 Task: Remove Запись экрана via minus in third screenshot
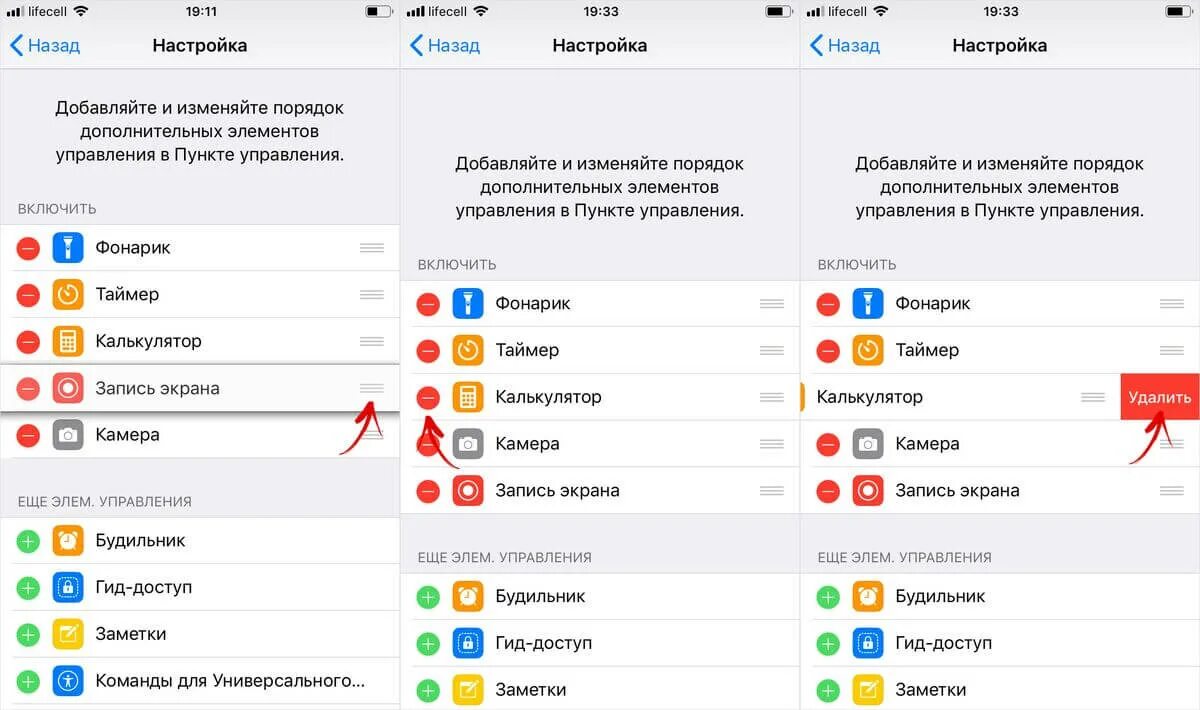click(828, 491)
